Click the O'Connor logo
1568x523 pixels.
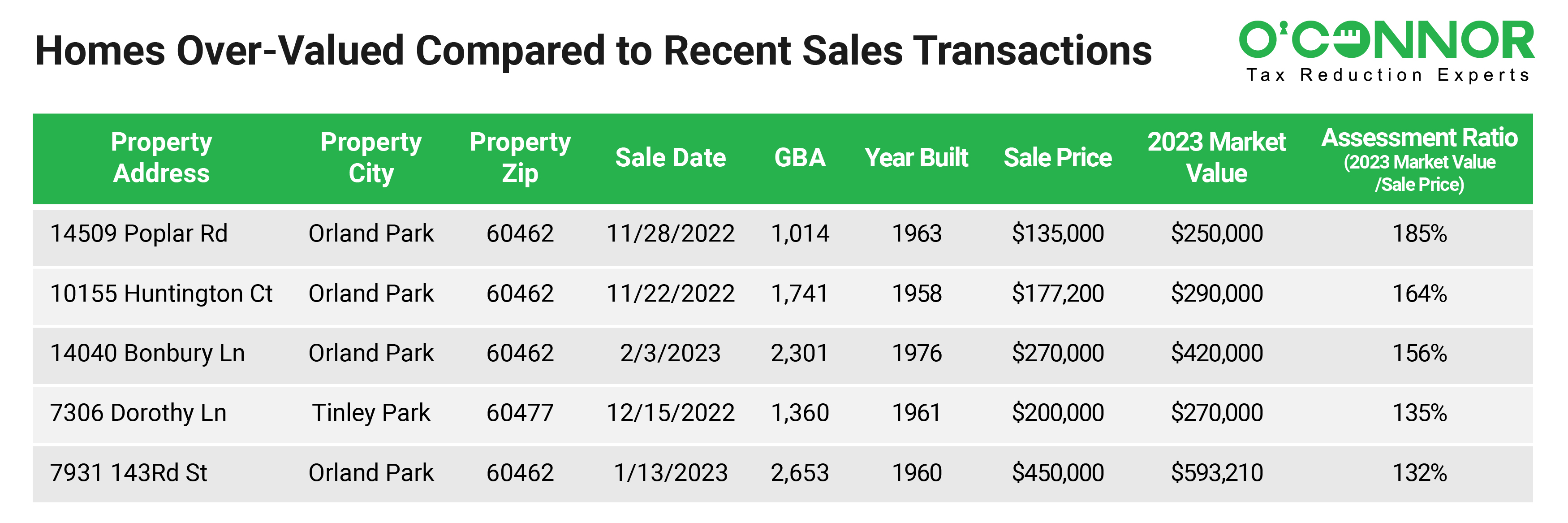1386,40
